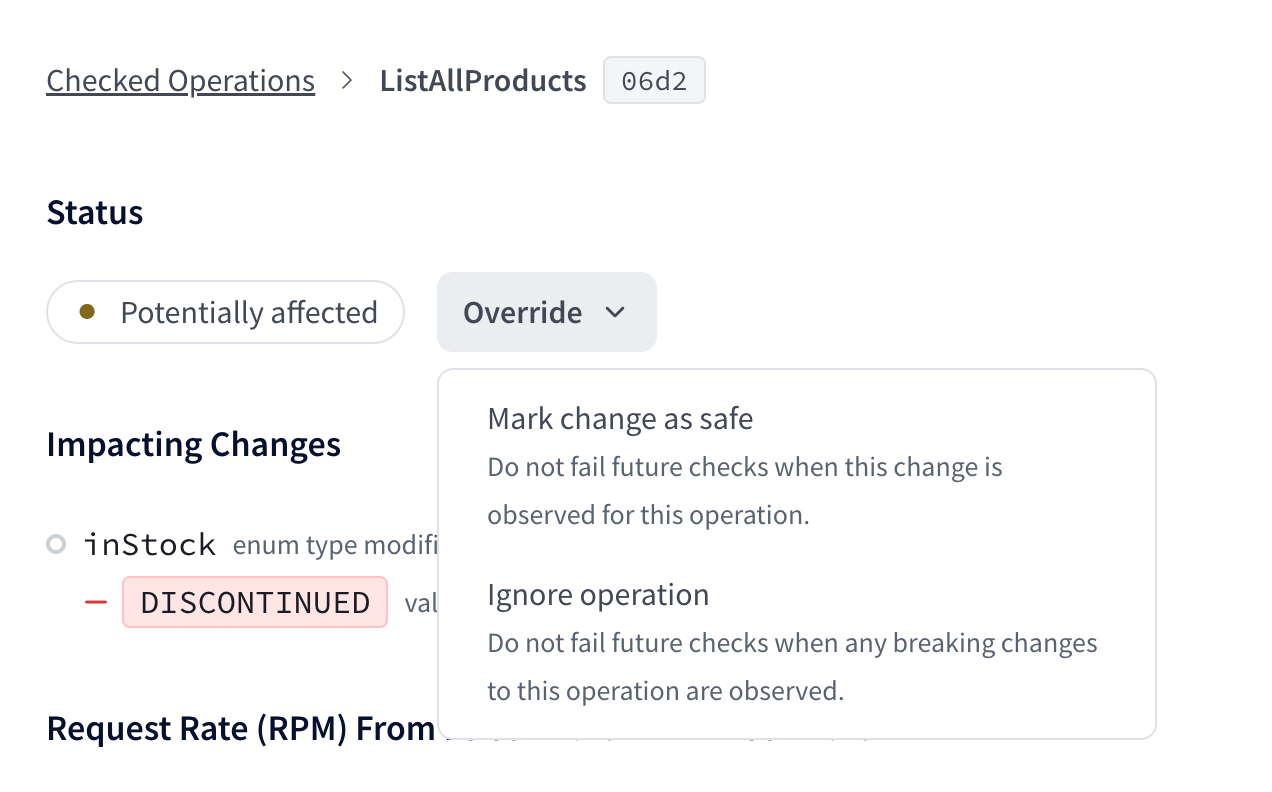
Task: Click the red minus removal marker
Action: (96, 602)
